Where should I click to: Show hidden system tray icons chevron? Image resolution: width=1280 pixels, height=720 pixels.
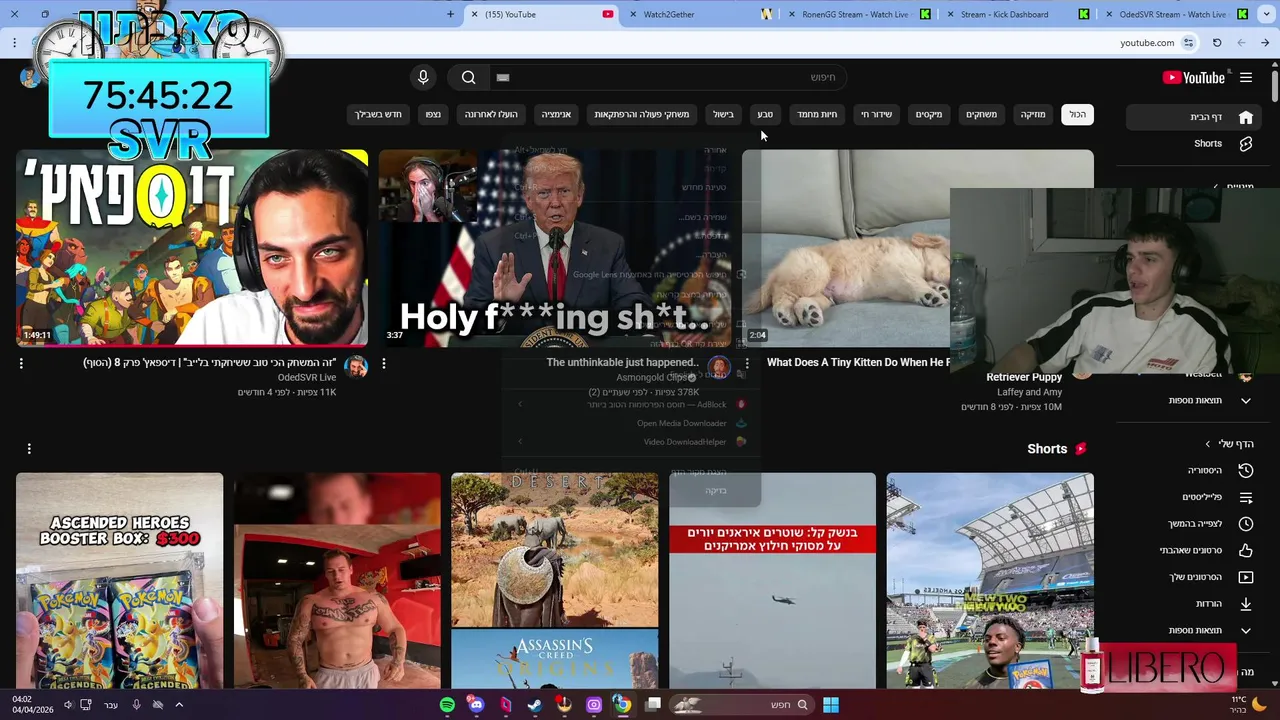point(179,705)
